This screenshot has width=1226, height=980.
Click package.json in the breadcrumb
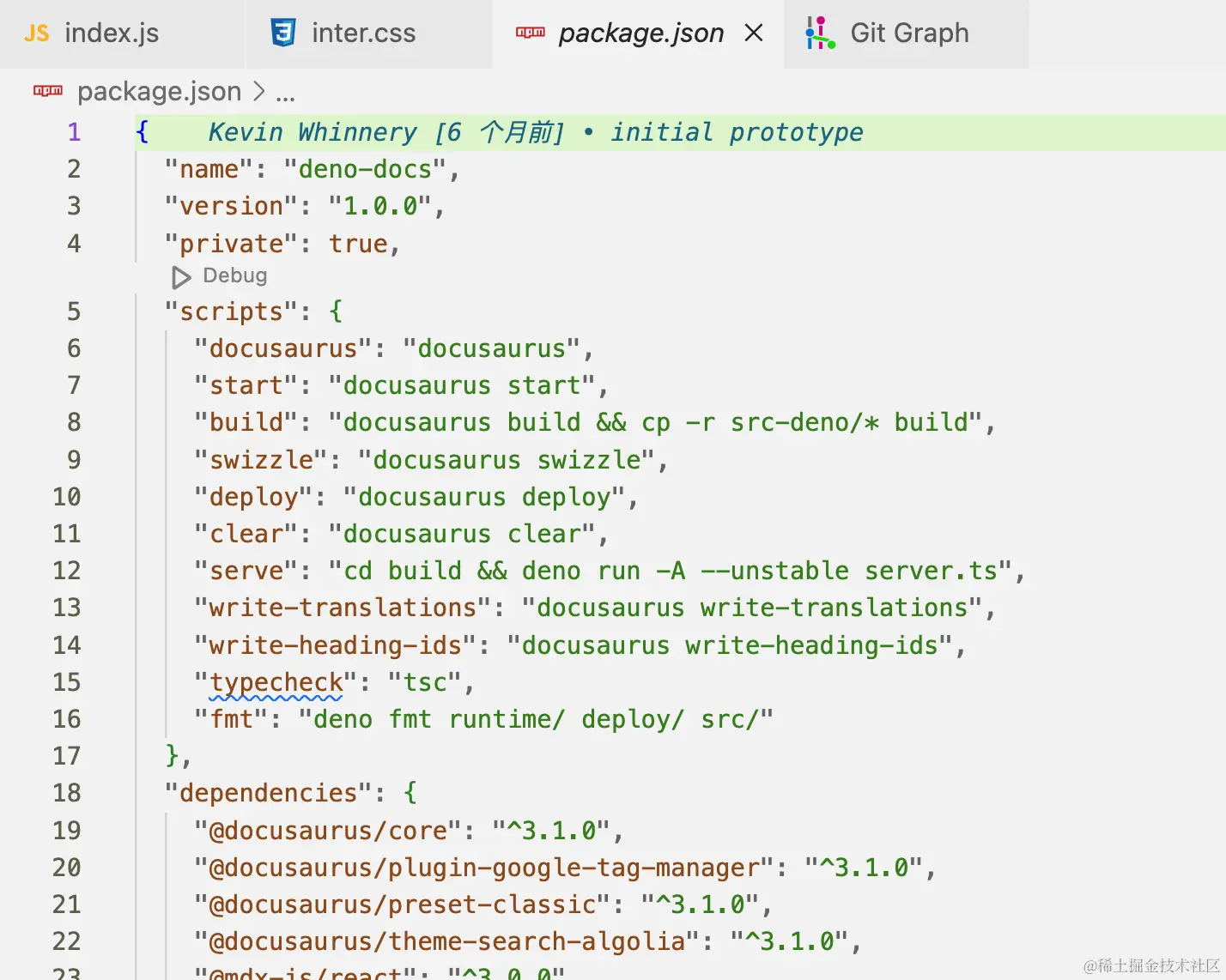click(x=159, y=91)
